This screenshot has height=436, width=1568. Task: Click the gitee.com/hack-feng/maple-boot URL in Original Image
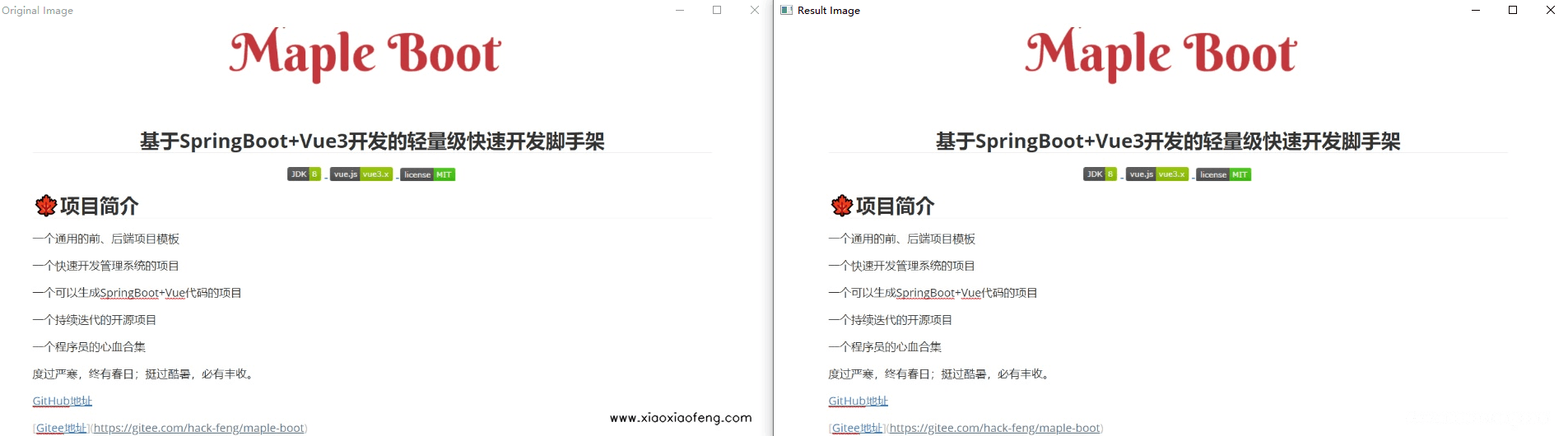(198, 428)
